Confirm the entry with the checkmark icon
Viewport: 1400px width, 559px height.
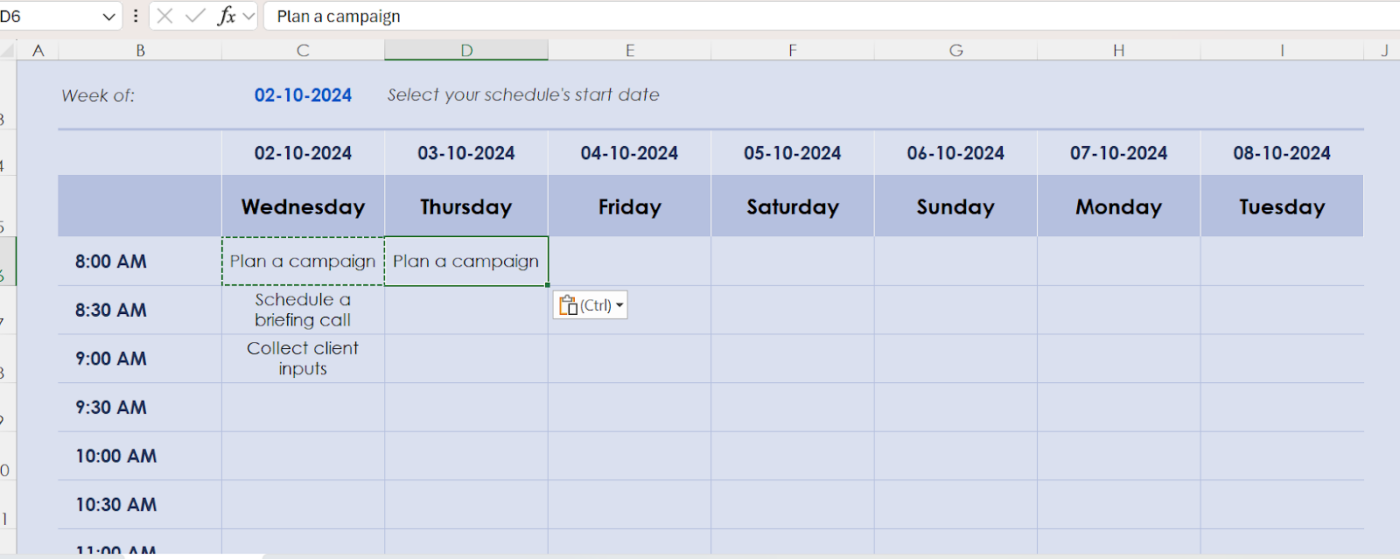coord(196,16)
